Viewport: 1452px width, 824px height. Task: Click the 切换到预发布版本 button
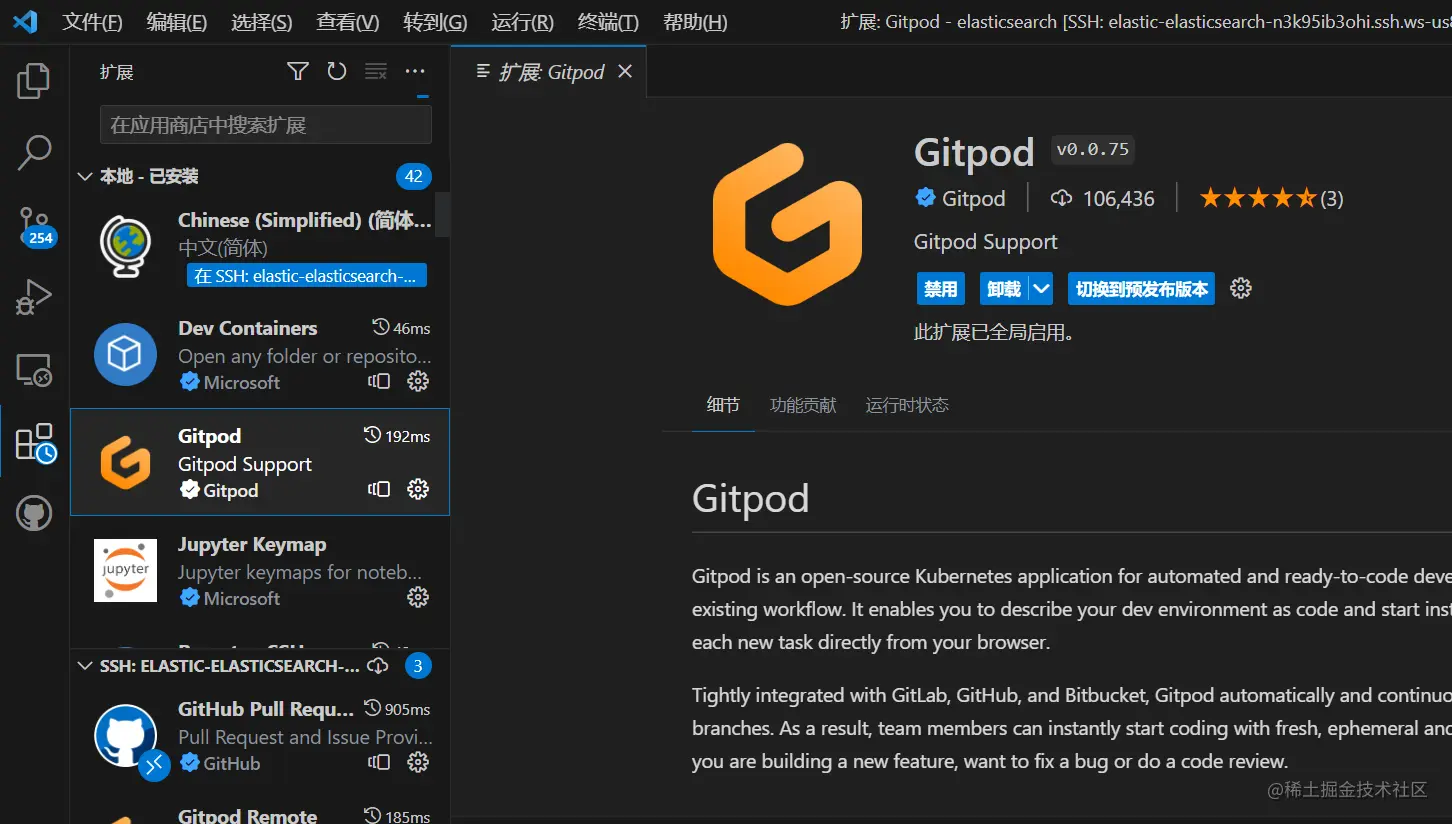1141,288
